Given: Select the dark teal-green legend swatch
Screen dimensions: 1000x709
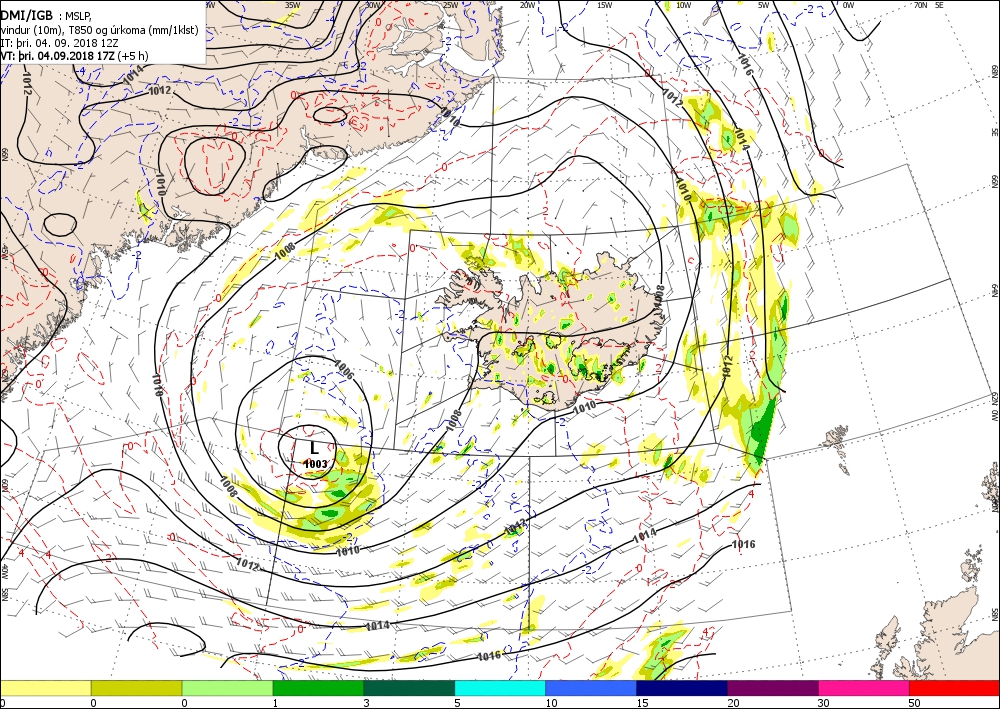Looking at the screenshot, I should pyautogui.click(x=409, y=687).
